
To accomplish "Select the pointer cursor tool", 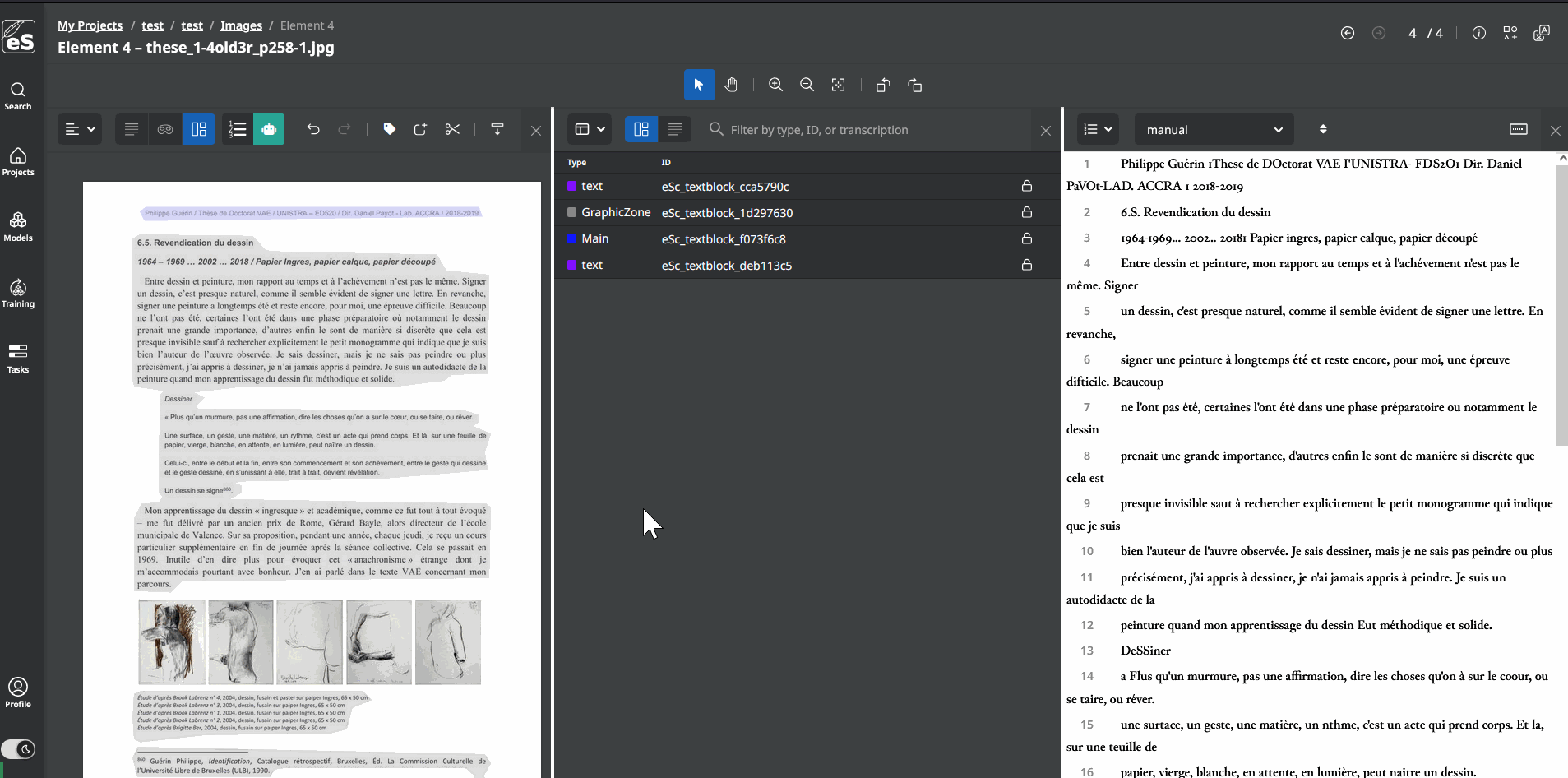I will (x=699, y=85).
